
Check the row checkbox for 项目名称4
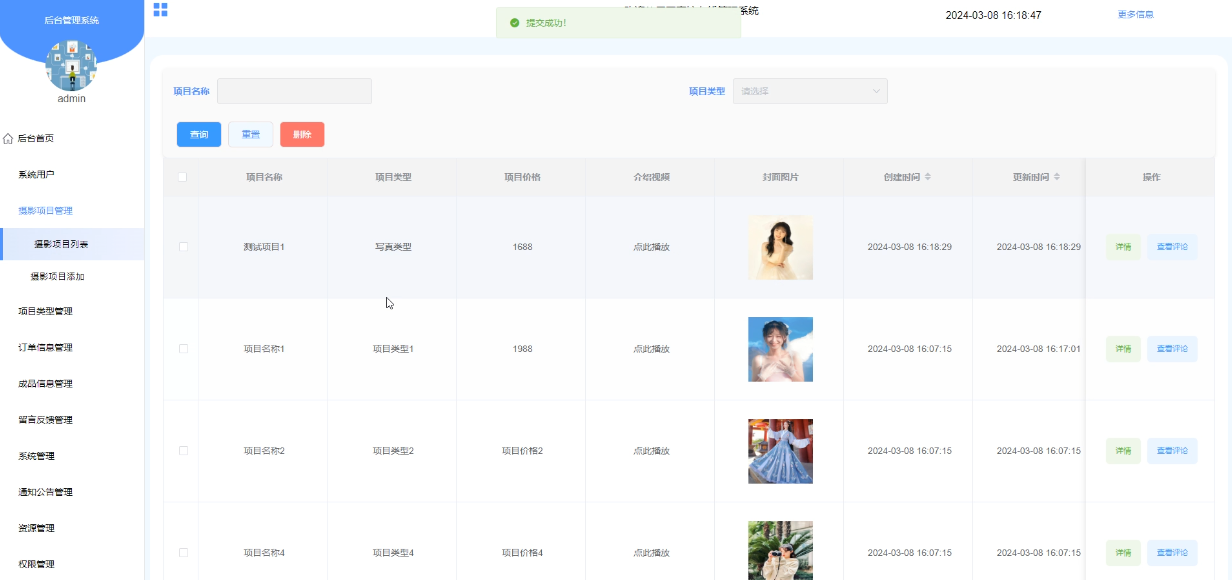(183, 553)
